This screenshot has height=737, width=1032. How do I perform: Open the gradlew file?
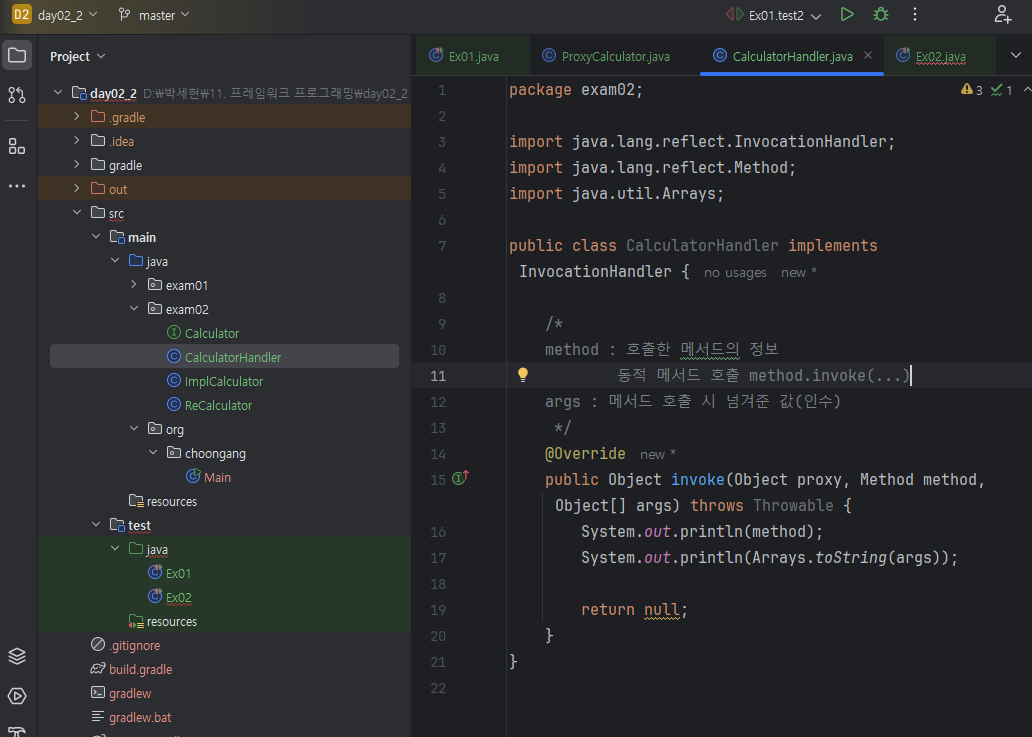tap(121, 694)
